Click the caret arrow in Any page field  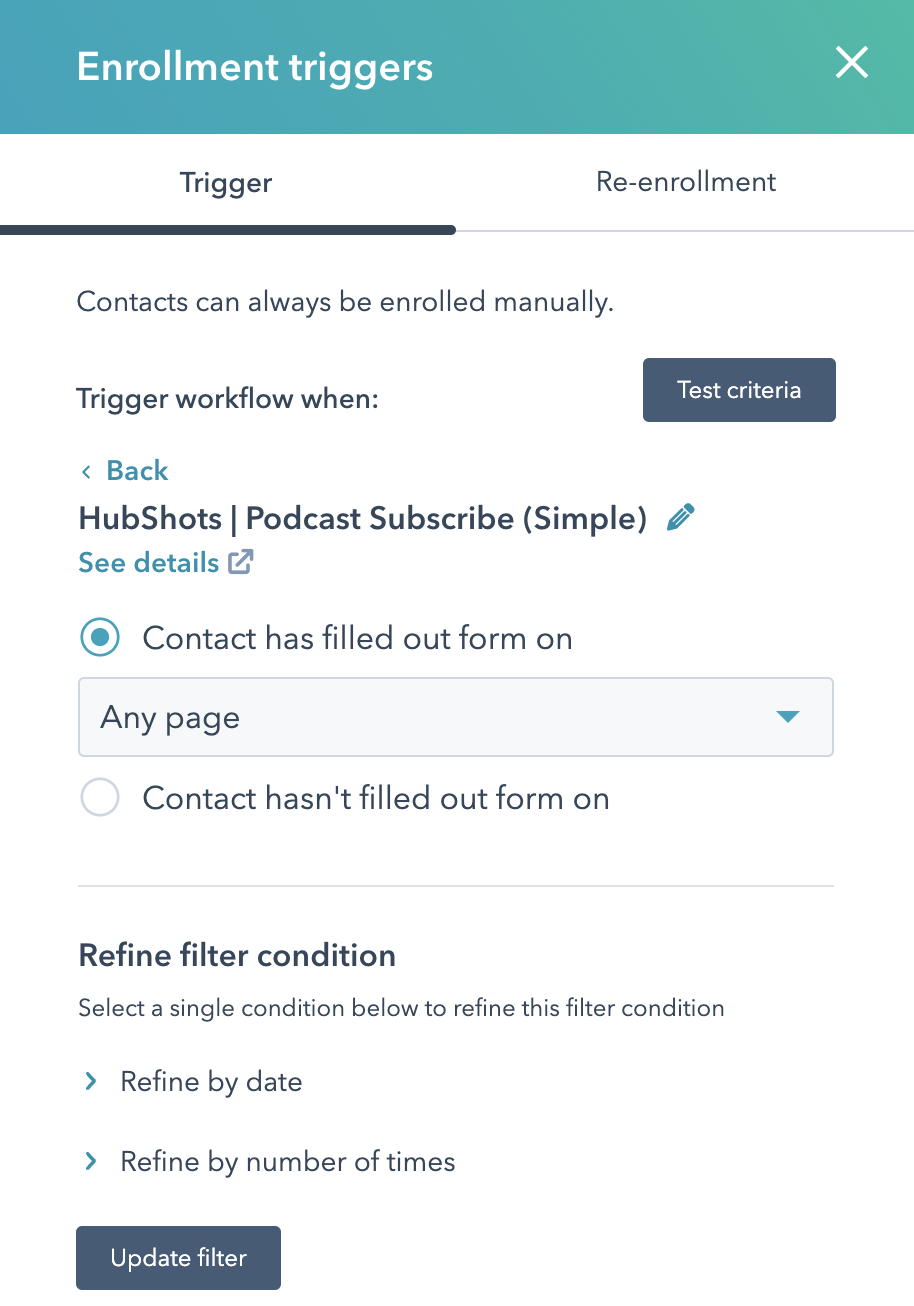[788, 717]
